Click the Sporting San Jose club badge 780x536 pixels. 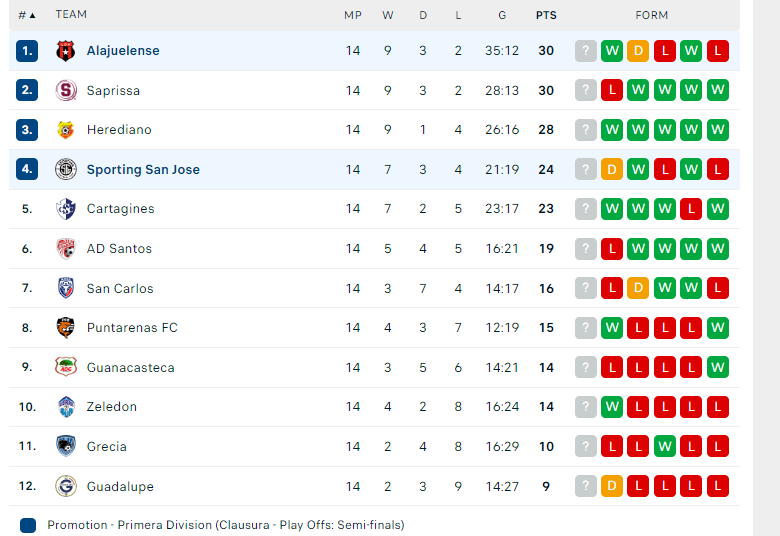pos(66,170)
